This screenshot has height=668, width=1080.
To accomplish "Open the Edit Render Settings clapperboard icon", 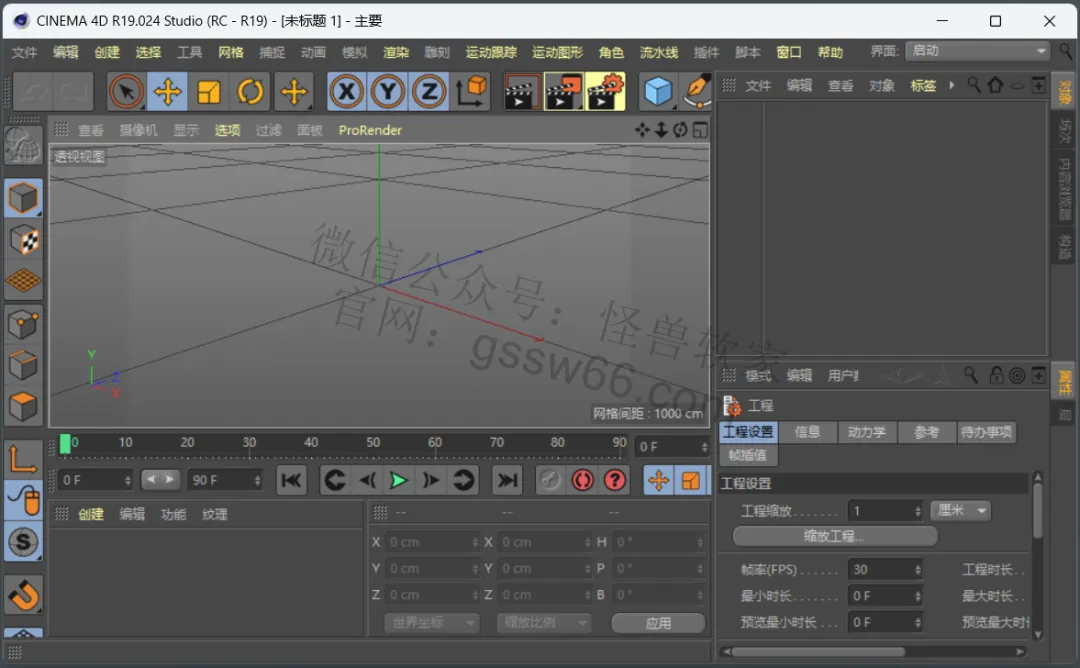I will click(605, 92).
